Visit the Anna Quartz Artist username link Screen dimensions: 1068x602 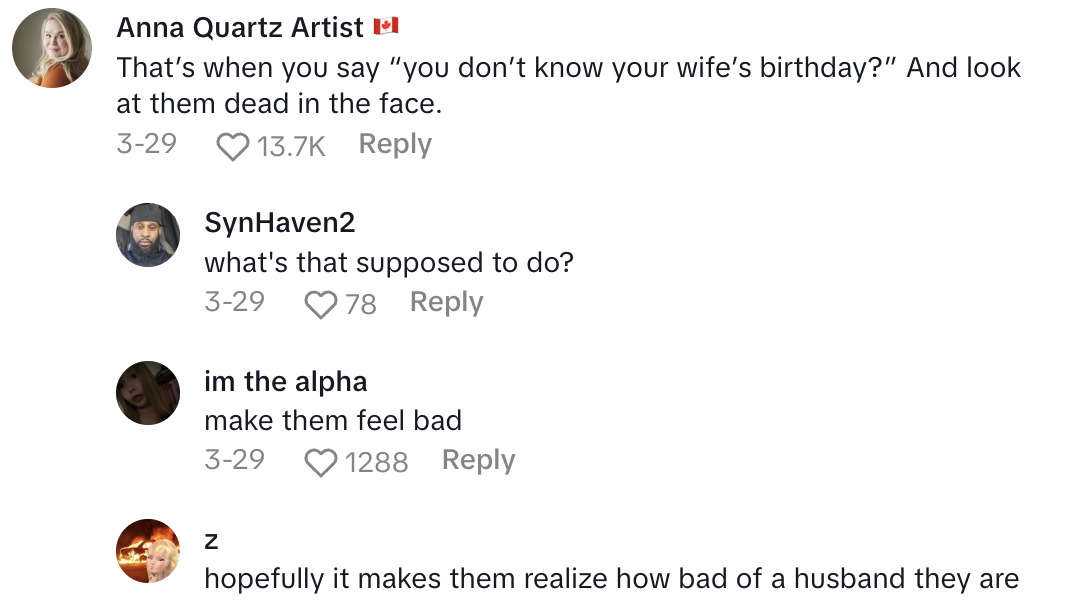pos(239,27)
